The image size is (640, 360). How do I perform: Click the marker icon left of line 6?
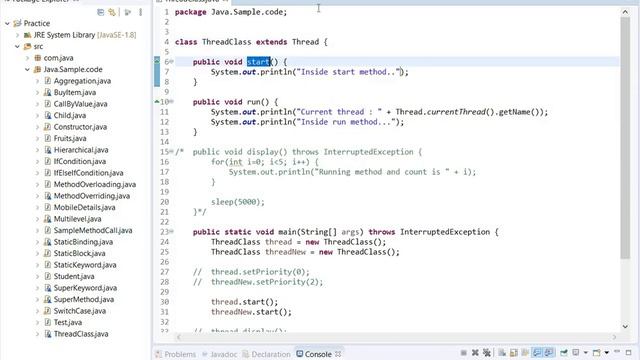tap(157, 60)
